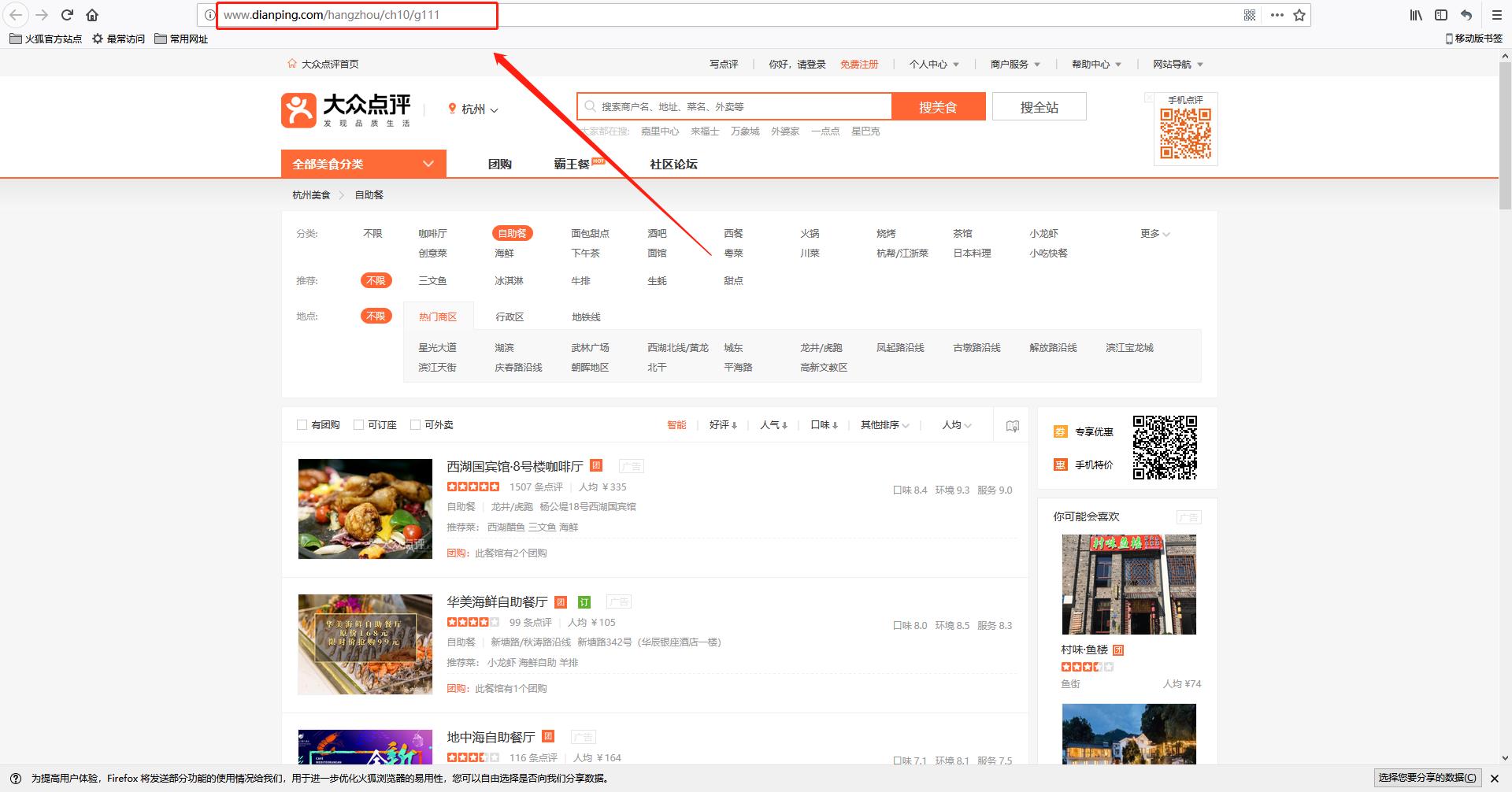Image resolution: width=1512 pixels, height=792 pixels.
Task: Switch to 热门商区 tab
Action: coord(438,316)
